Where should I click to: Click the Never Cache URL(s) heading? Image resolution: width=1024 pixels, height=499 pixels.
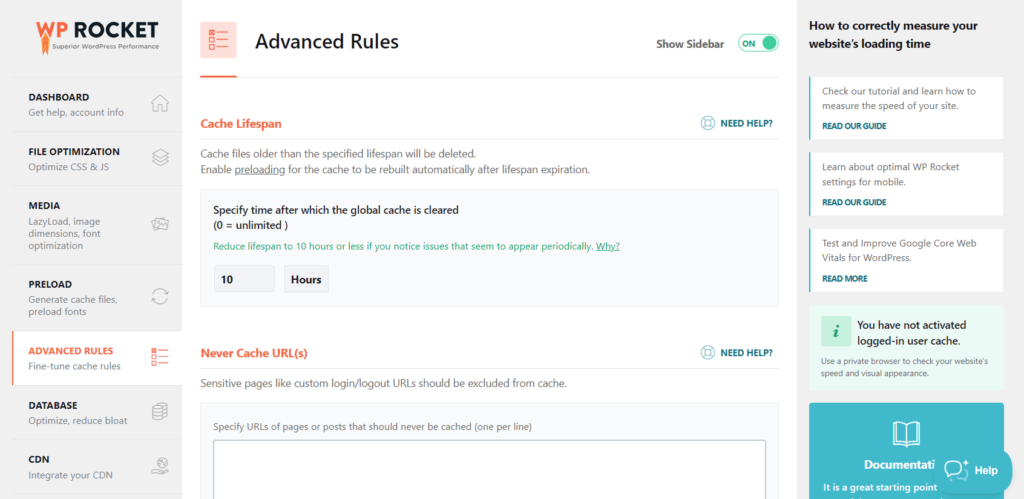[254, 353]
